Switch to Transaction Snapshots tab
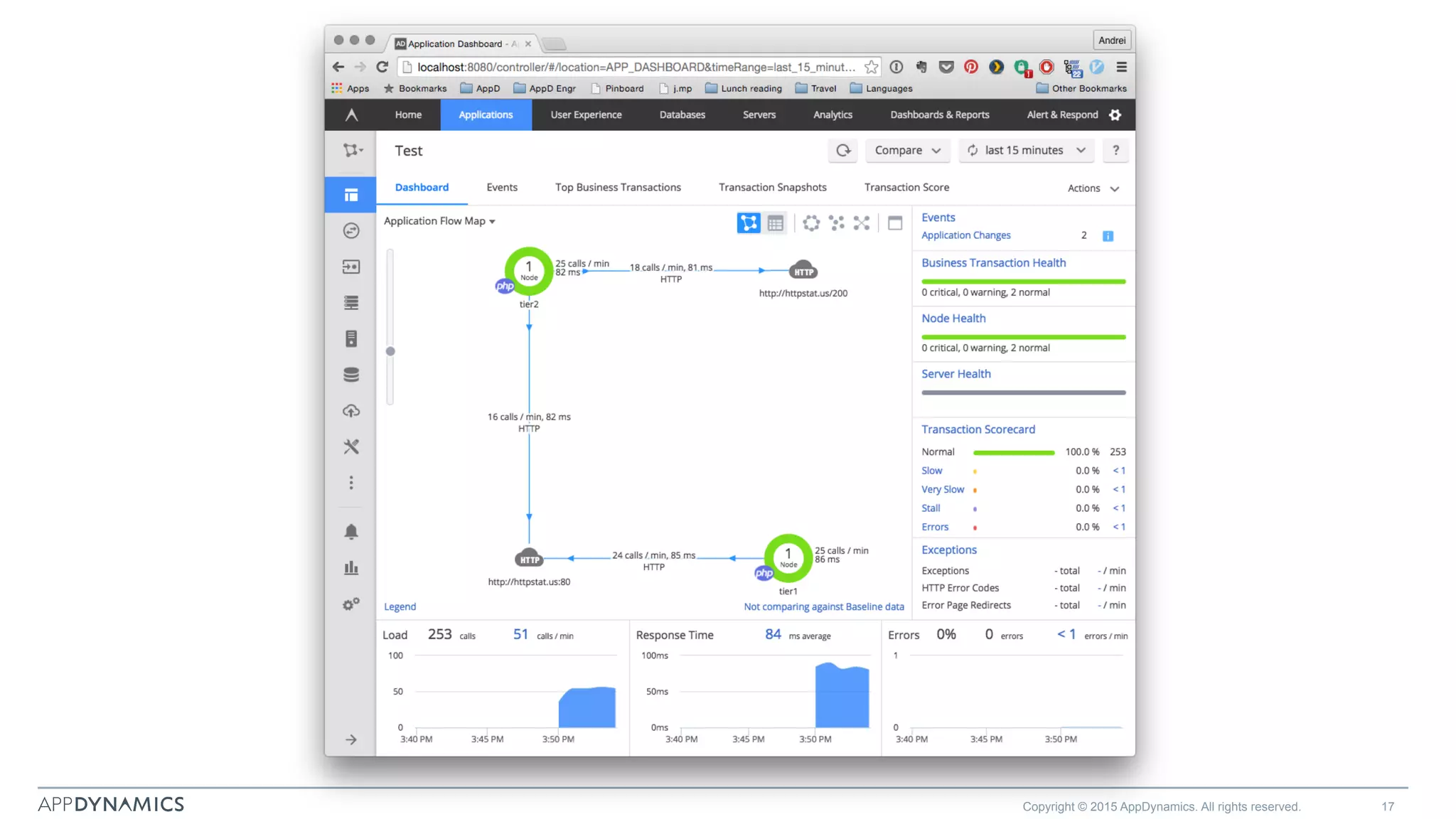 (772, 187)
